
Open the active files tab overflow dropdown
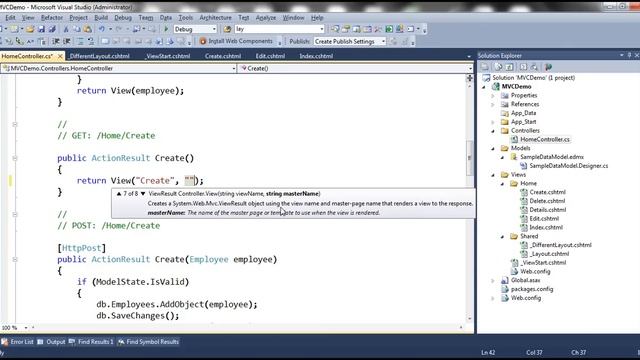pos(469,56)
